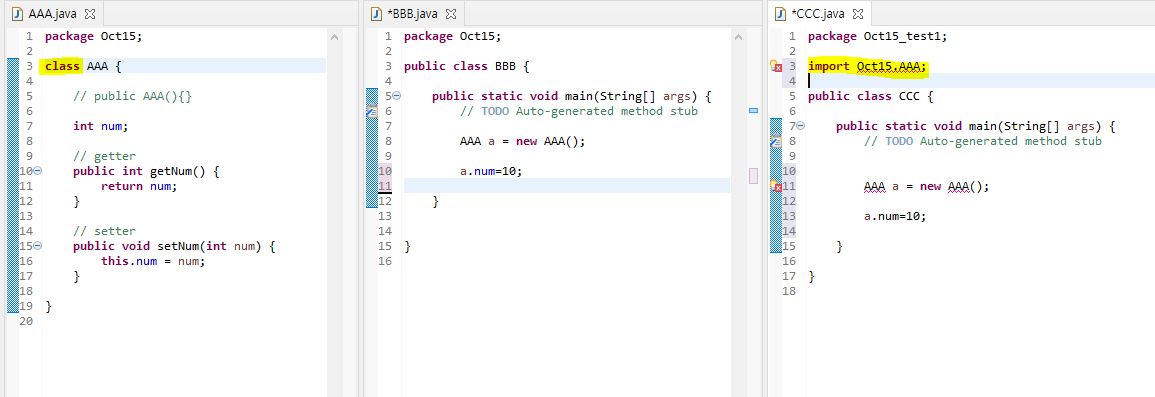Click the scroll up arrow in AAA.java editor
Image resolution: width=1155 pixels, height=397 pixels.
[334, 36]
